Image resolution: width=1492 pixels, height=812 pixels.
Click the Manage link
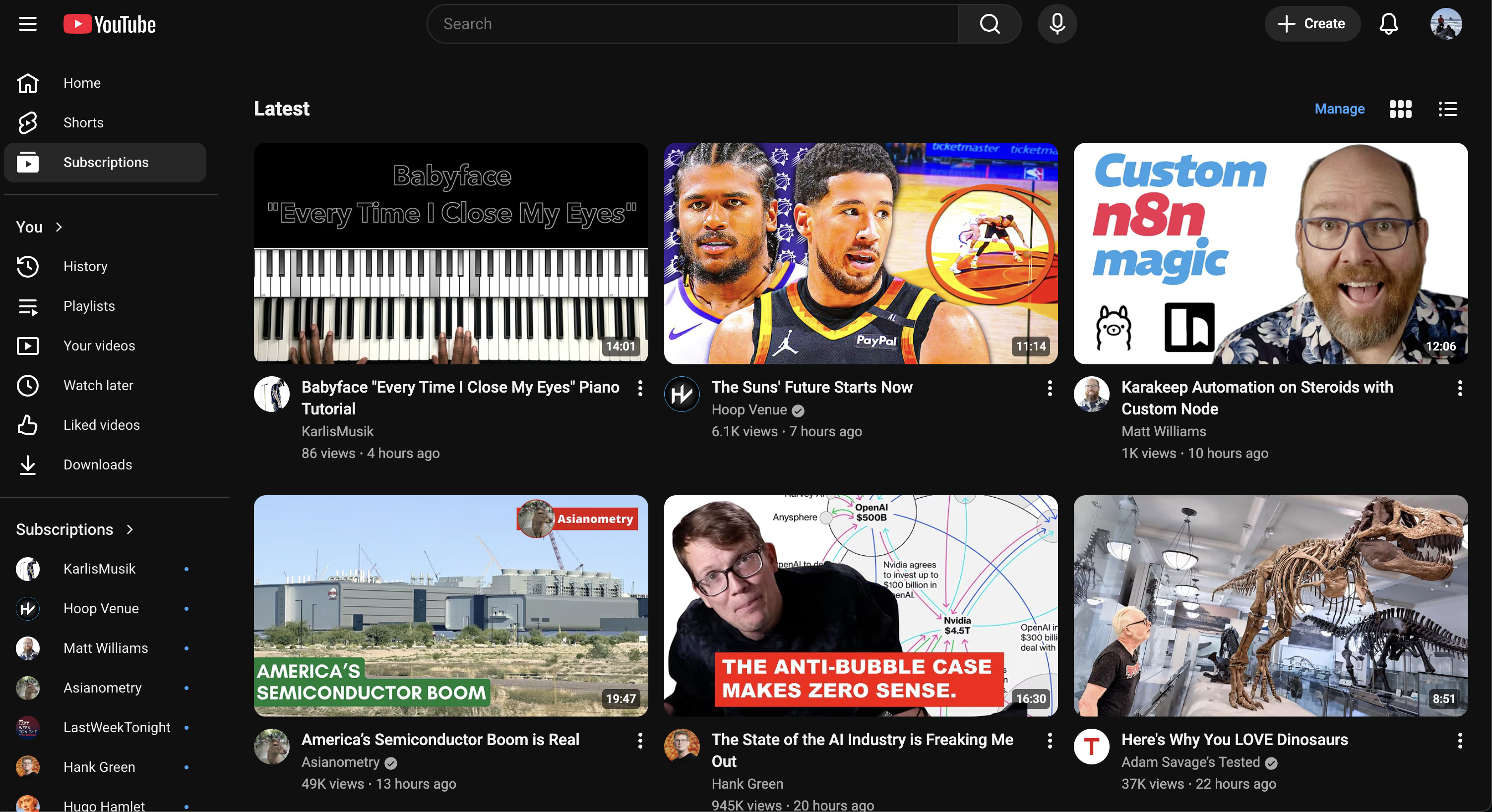(x=1339, y=109)
